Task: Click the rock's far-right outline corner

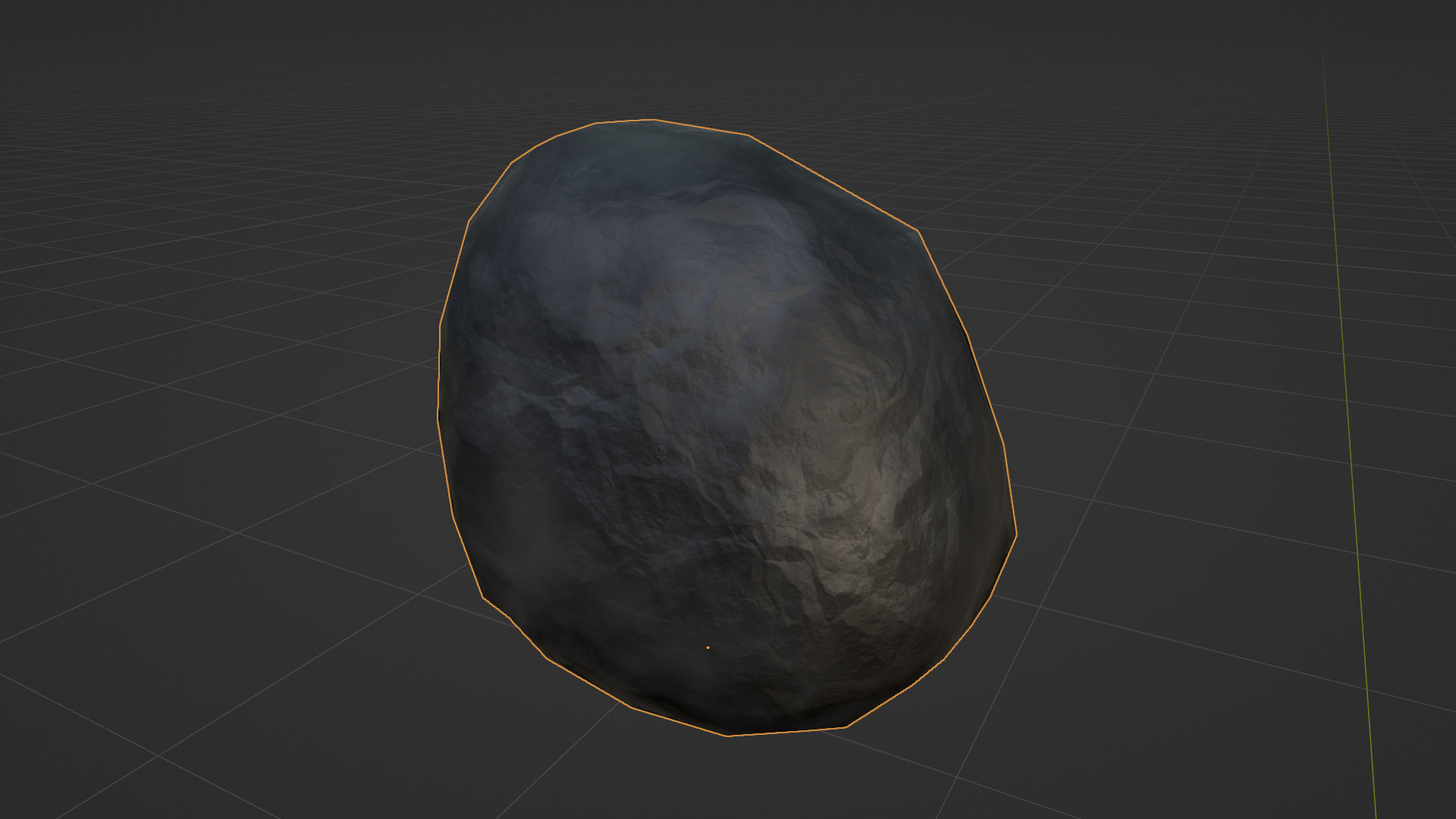Action: click(1015, 534)
